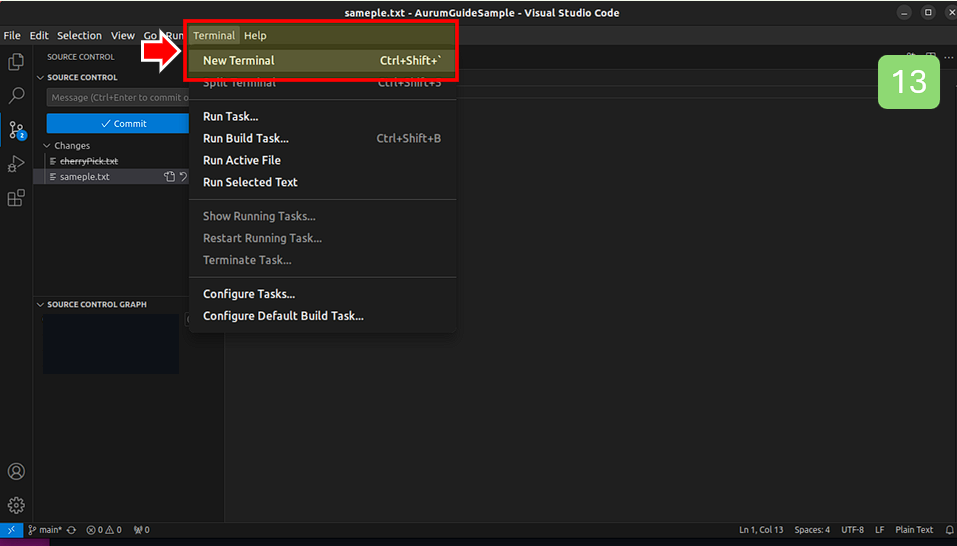Click Ln 1, Col 13 cursor position
The image size is (957, 546).
tap(761, 530)
